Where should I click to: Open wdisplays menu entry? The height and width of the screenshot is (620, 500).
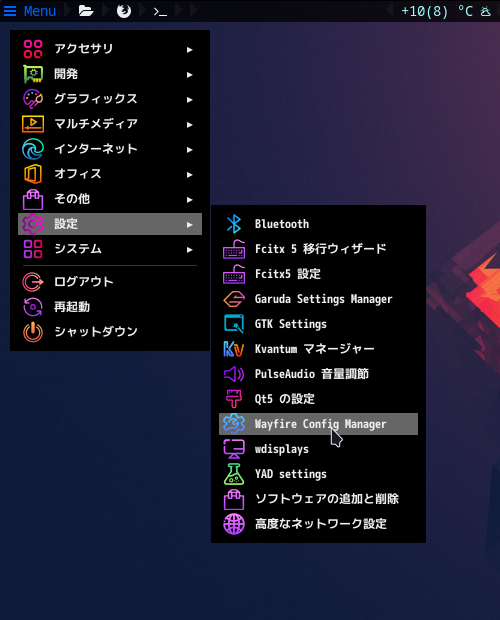click(x=318, y=449)
